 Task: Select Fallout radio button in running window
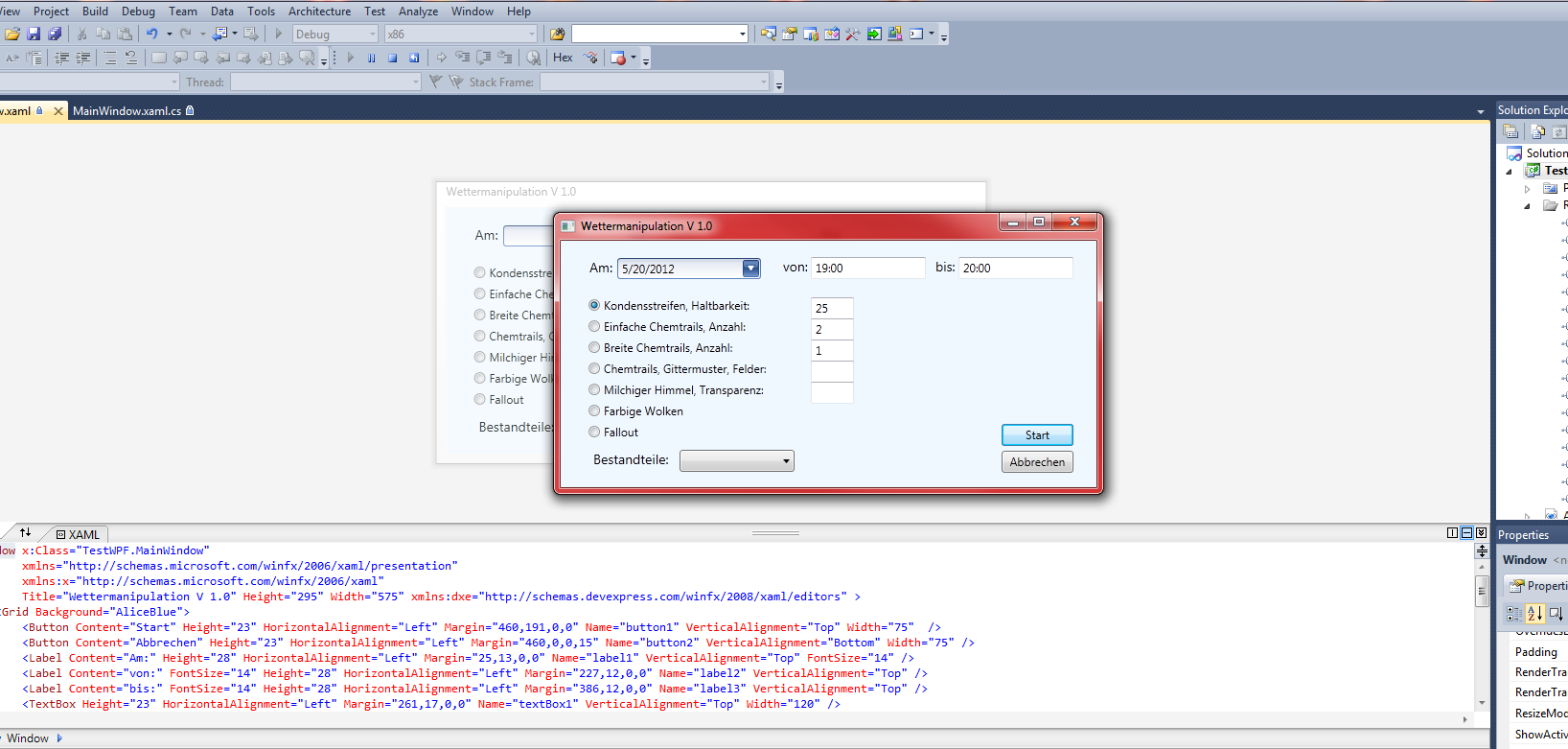point(594,432)
